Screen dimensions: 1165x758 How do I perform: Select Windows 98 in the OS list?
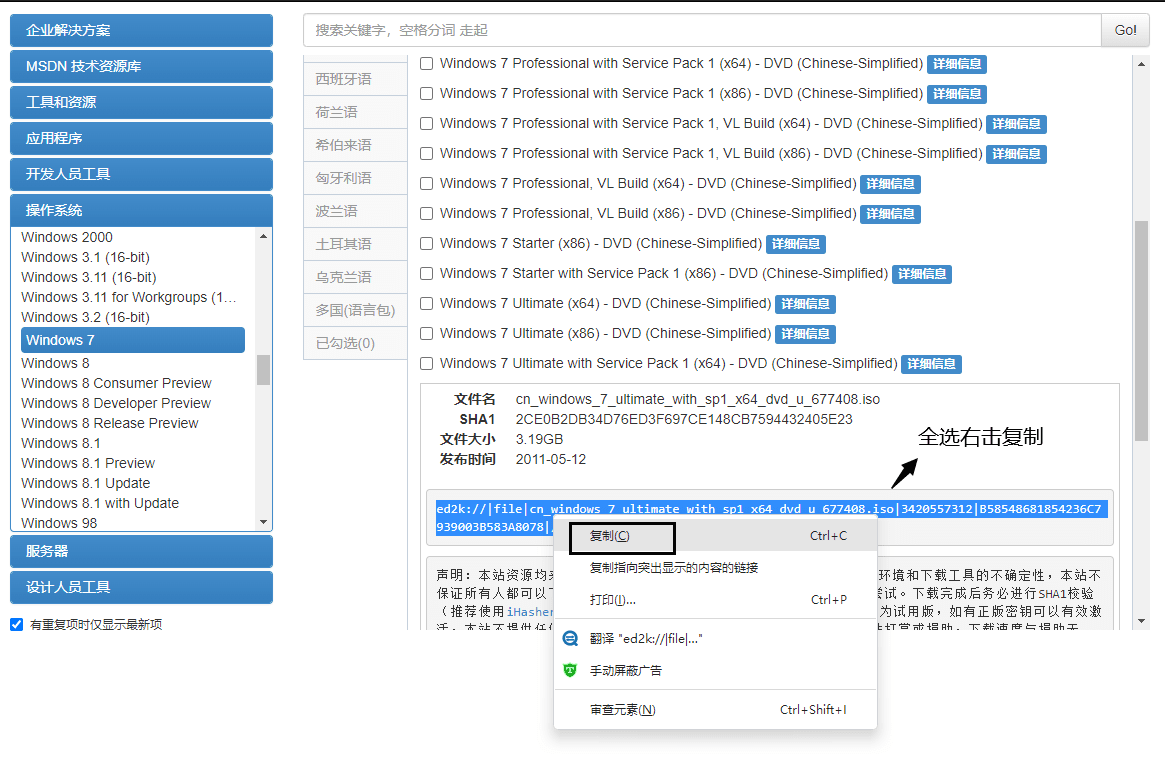tap(59, 523)
